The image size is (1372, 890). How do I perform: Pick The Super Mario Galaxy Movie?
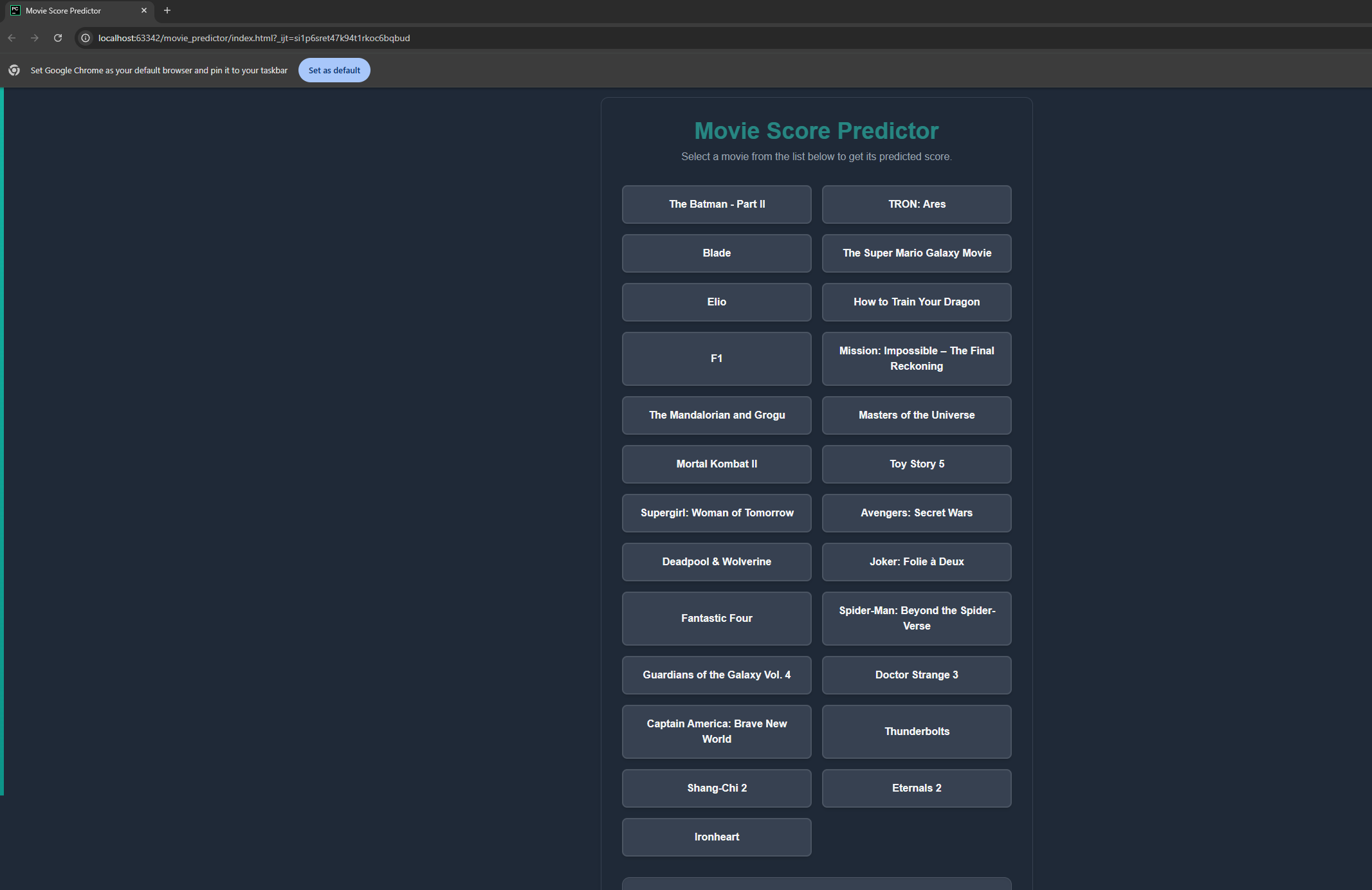coord(917,253)
